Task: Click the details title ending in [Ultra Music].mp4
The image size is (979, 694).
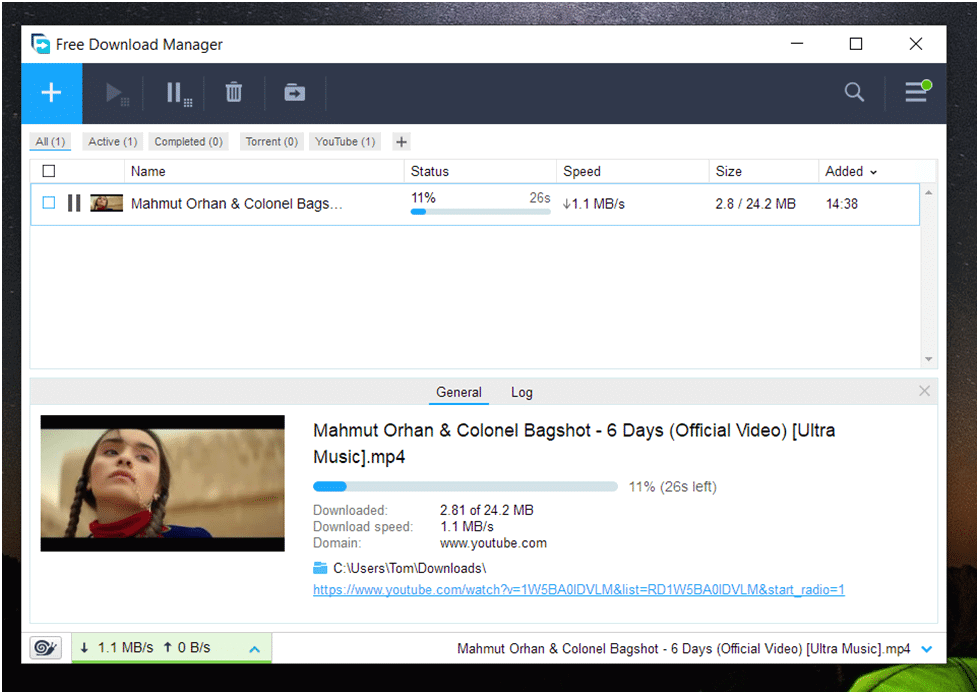Action: click(574, 443)
